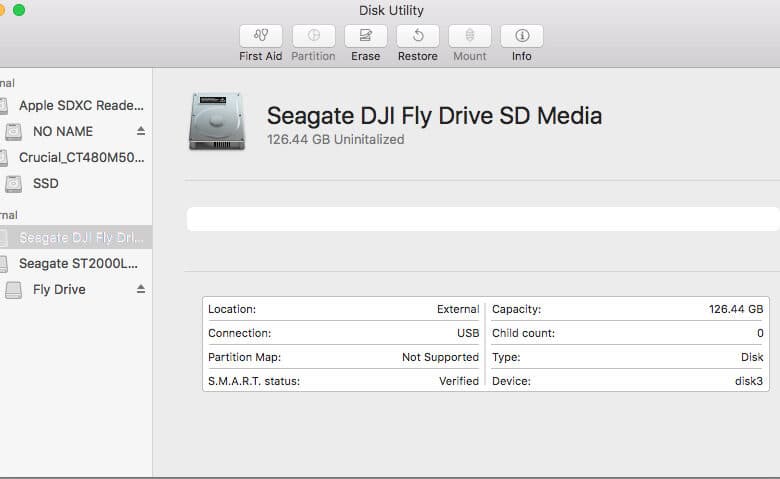Click the Mount toolbar button
The width and height of the screenshot is (780, 479).
click(470, 36)
